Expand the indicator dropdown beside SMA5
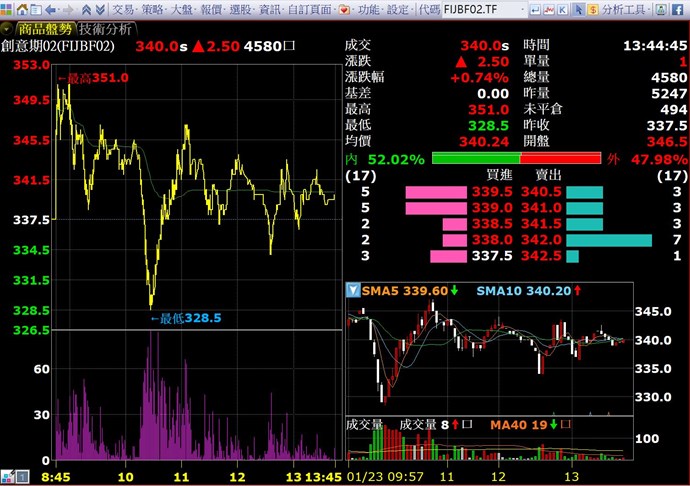This screenshot has width=690, height=486. point(352,291)
